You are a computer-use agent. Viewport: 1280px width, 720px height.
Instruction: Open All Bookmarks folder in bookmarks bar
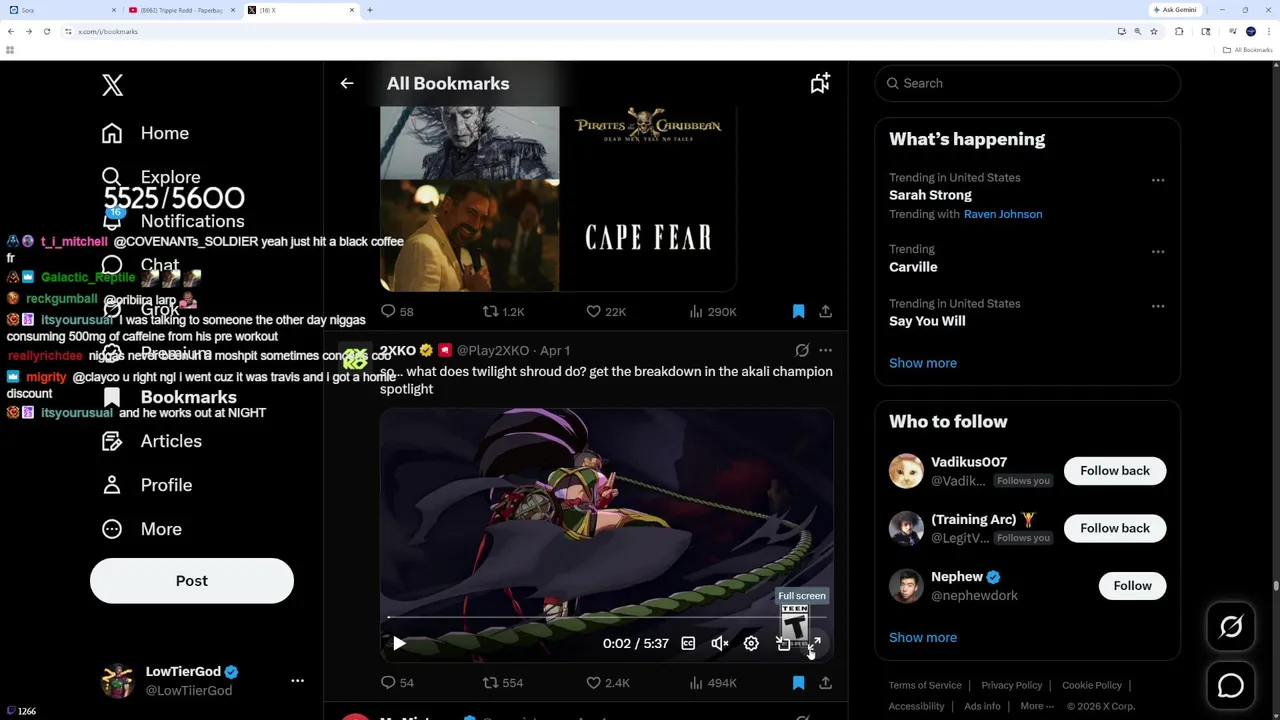[x=1248, y=50]
